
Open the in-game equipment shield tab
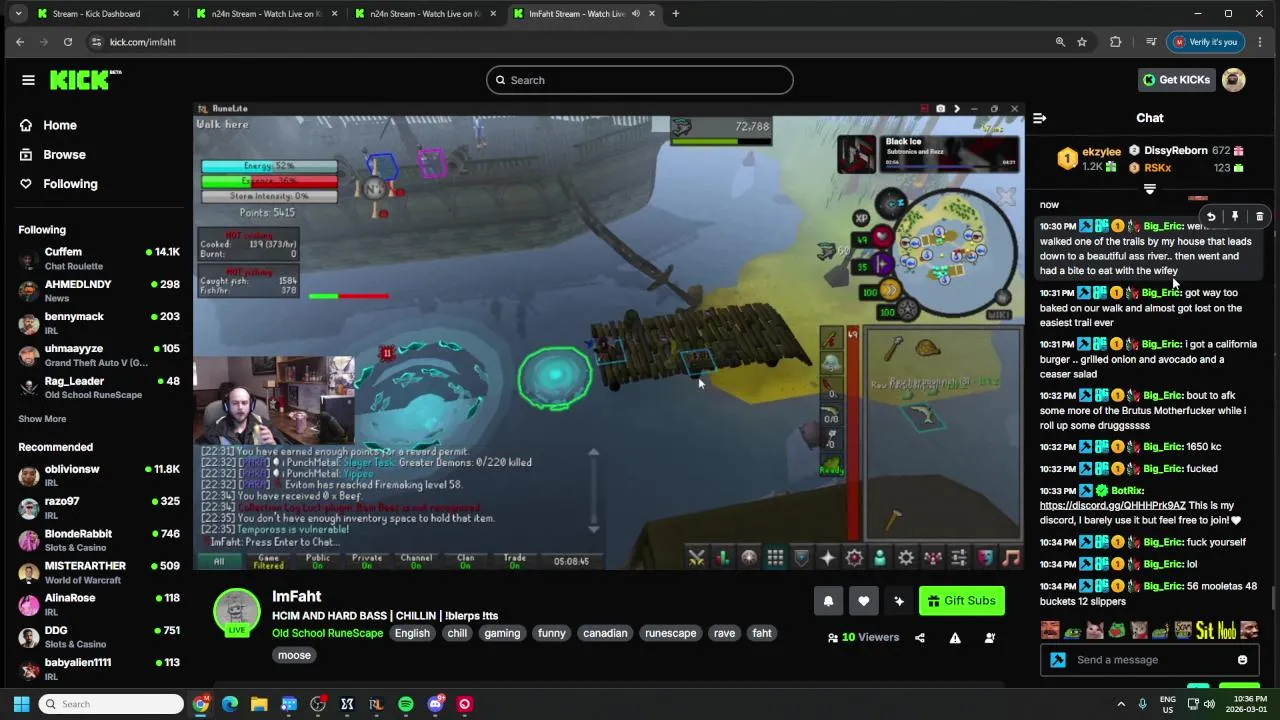coord(801,558)
